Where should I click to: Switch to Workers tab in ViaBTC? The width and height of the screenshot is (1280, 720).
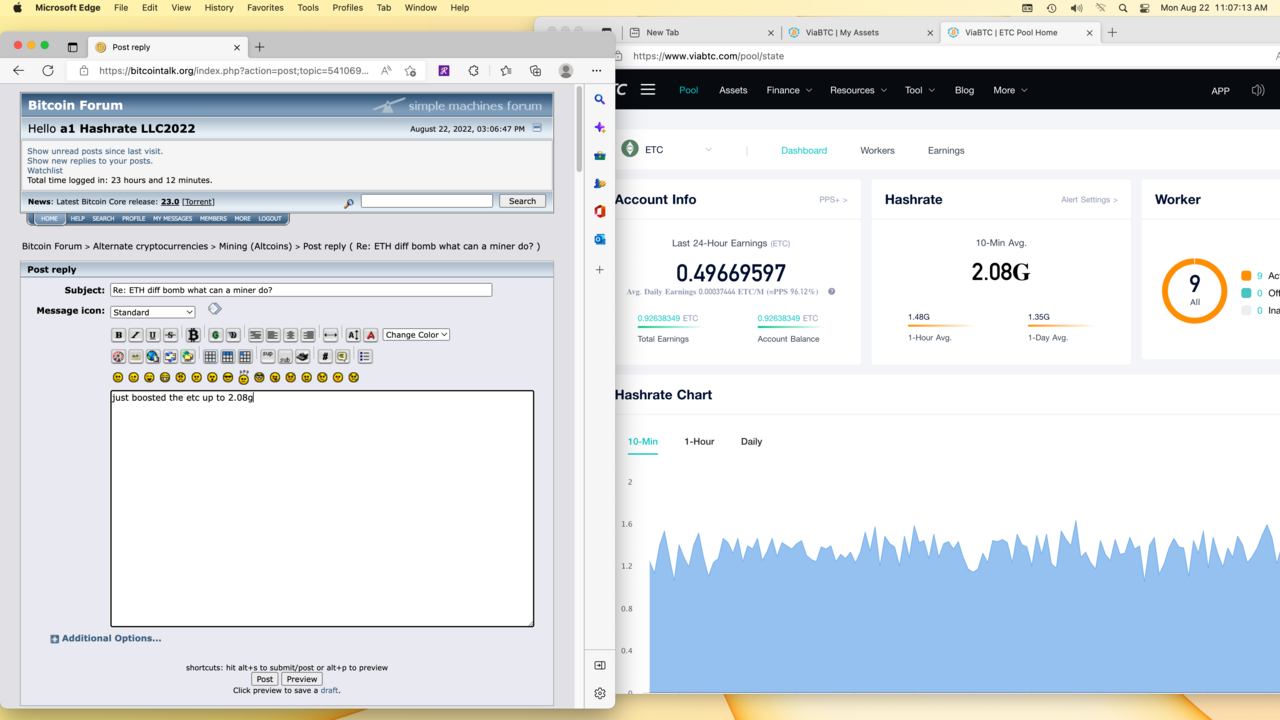(877, 150)
